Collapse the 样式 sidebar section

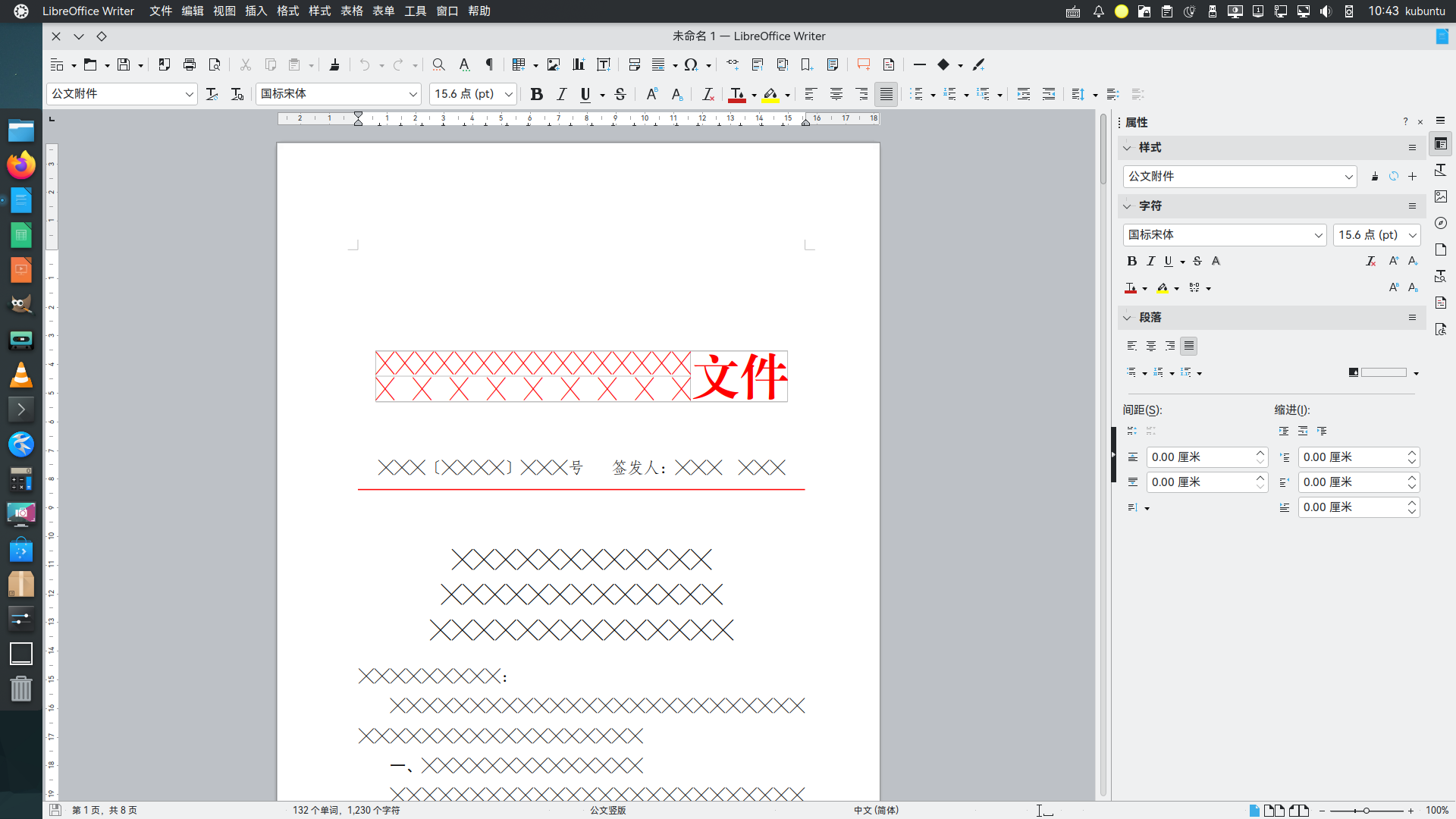1127,147
